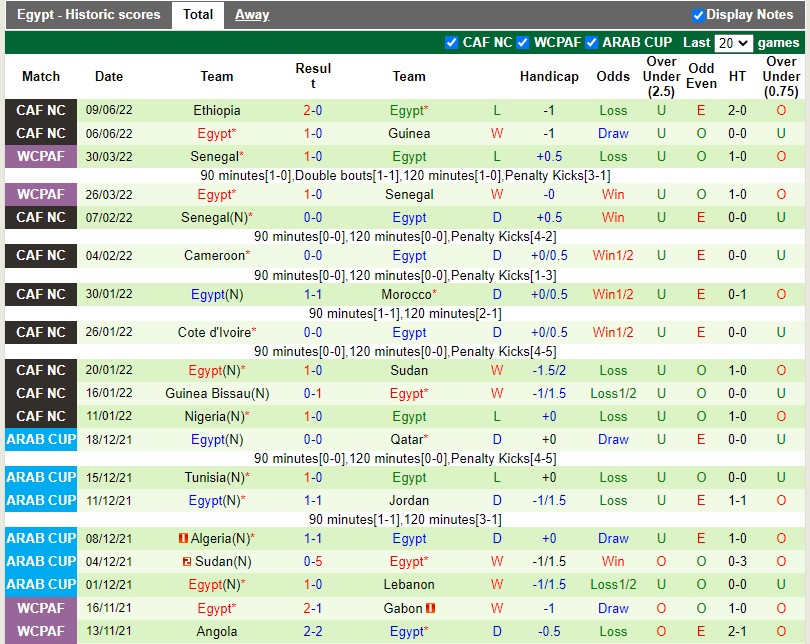The image size is (810, 644).
Task: Select the ARAB CUP label dated 18/12/21
Action: tap(41, 439)
